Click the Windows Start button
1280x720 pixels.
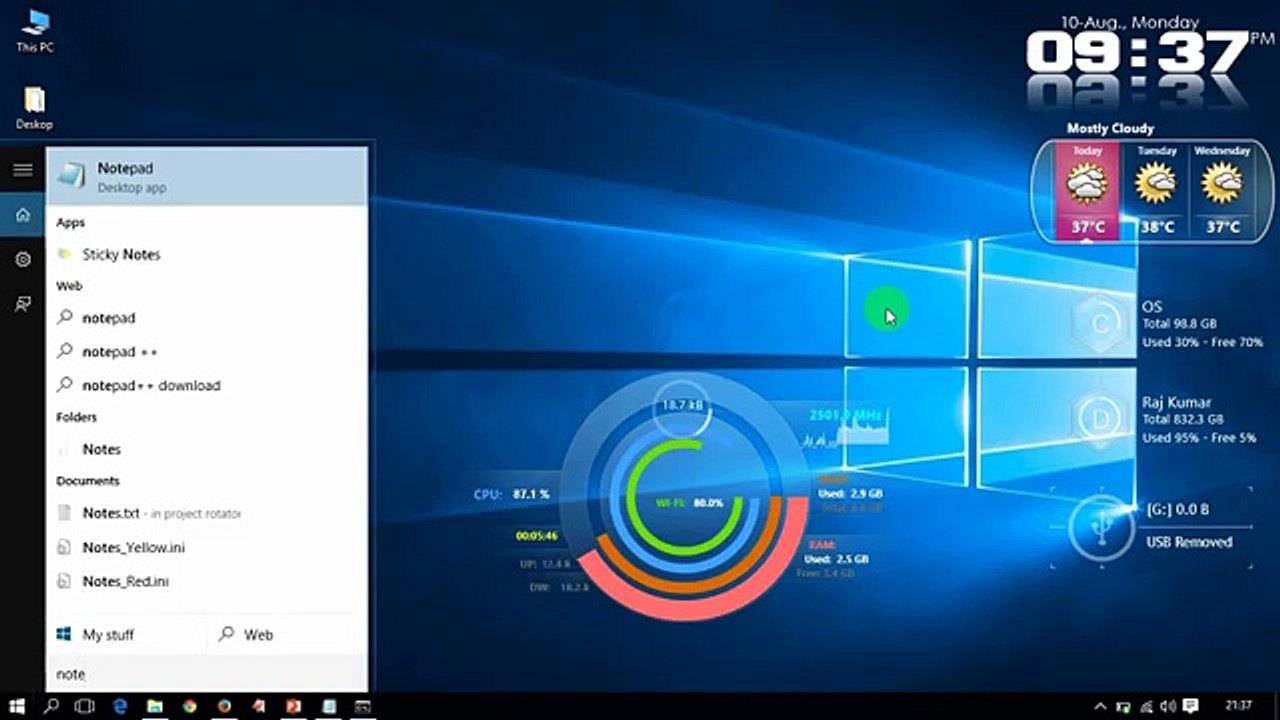coord(17,706)
